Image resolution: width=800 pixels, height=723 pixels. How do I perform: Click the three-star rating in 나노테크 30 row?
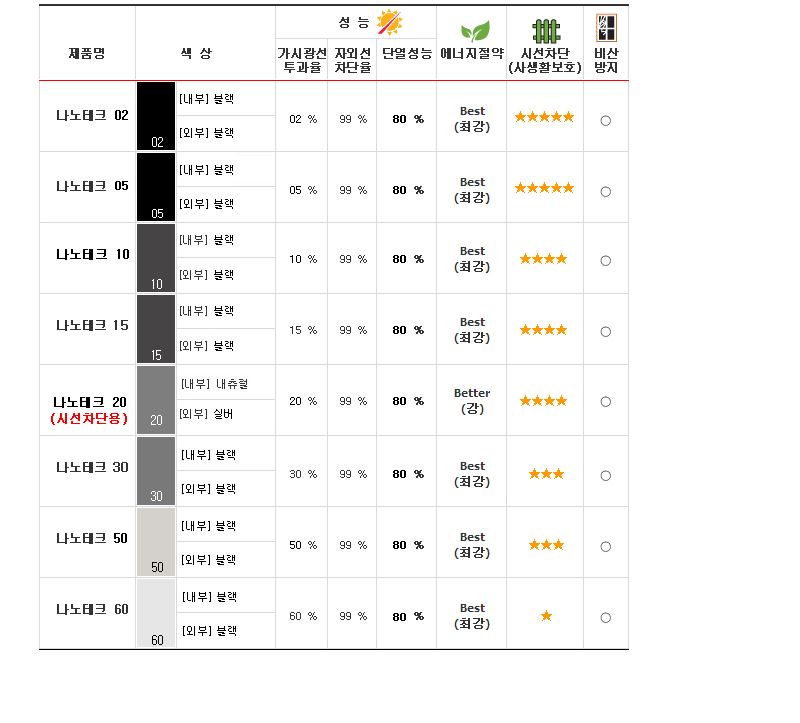tap(546, 474)
